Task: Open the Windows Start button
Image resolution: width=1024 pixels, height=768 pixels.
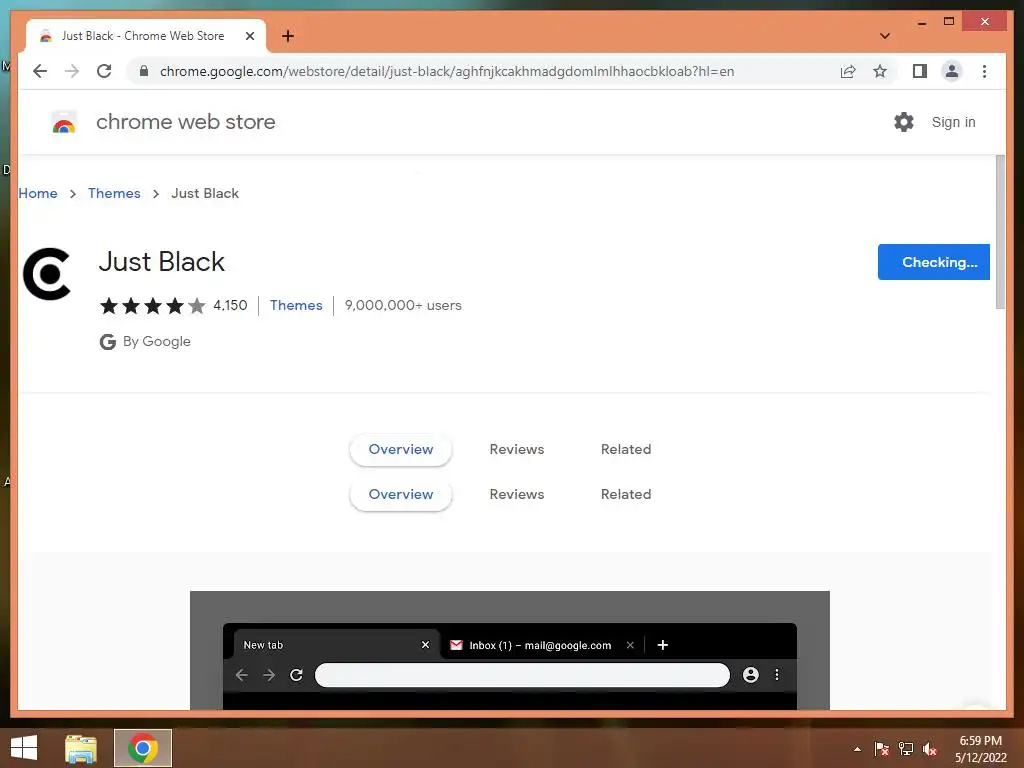Action: (24, 748)
